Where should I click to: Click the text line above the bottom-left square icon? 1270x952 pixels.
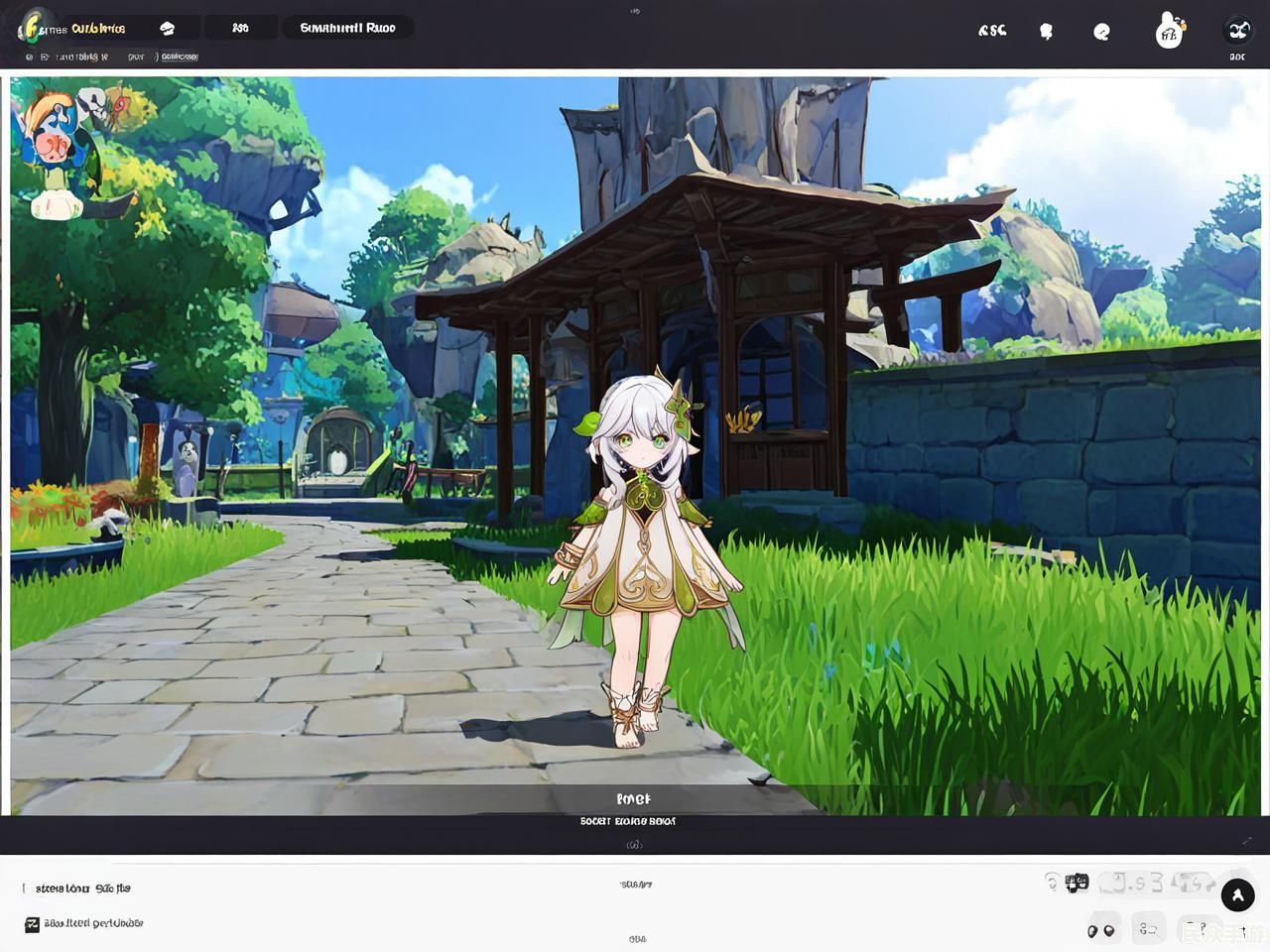point(83,889)
